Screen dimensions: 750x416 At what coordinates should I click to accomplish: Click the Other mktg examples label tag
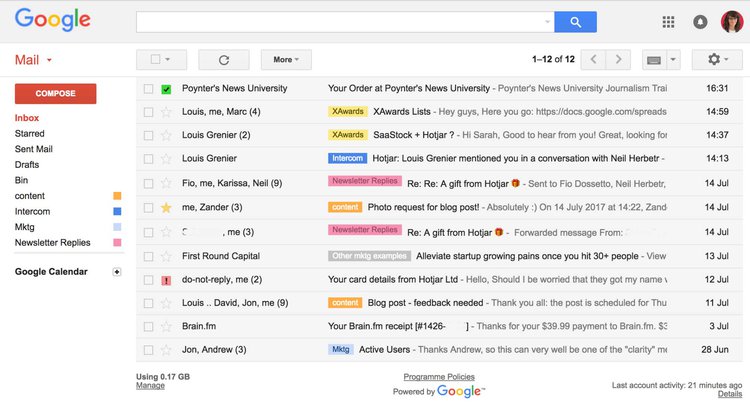[x=369, y=256]
